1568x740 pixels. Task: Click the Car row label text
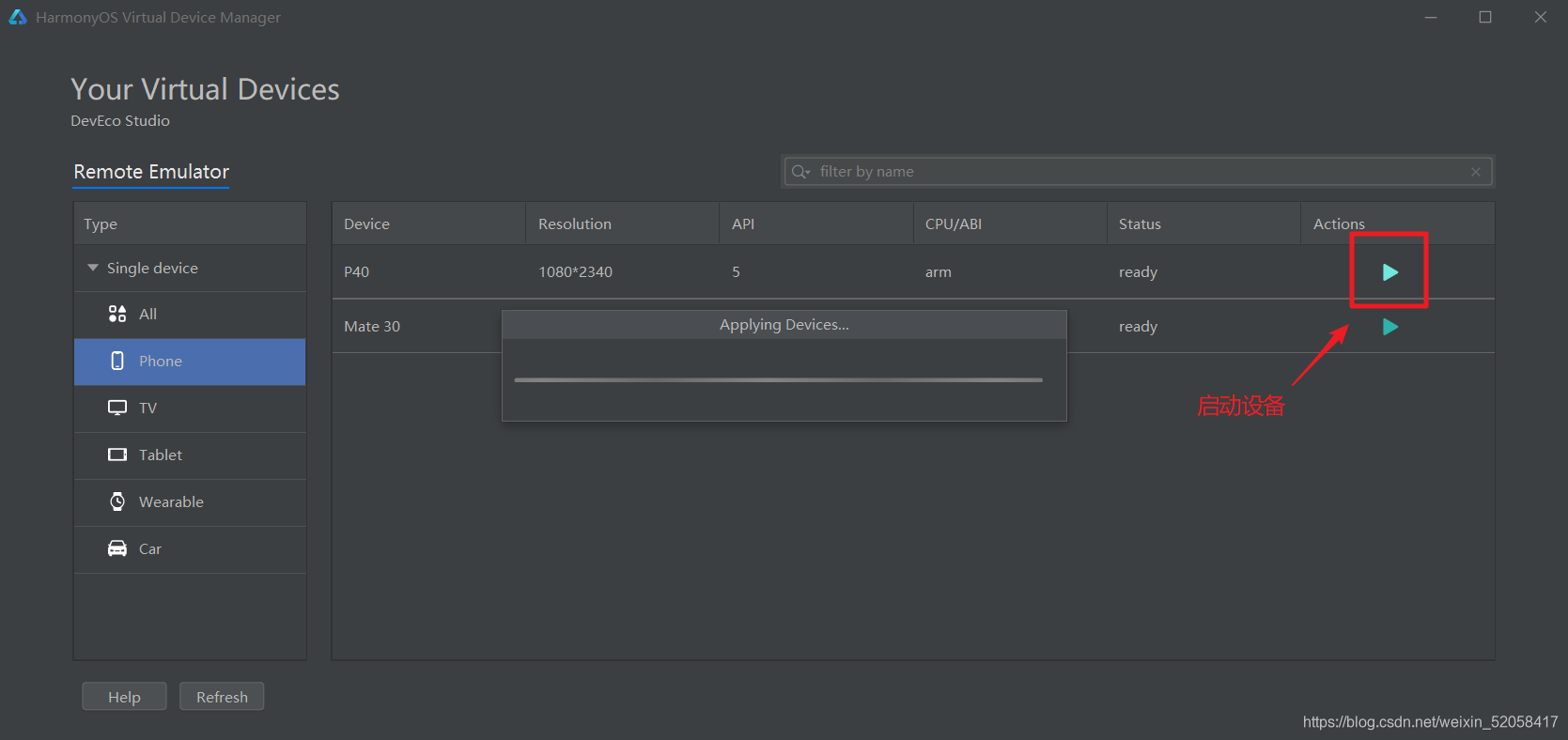click(x=150, y=548)
